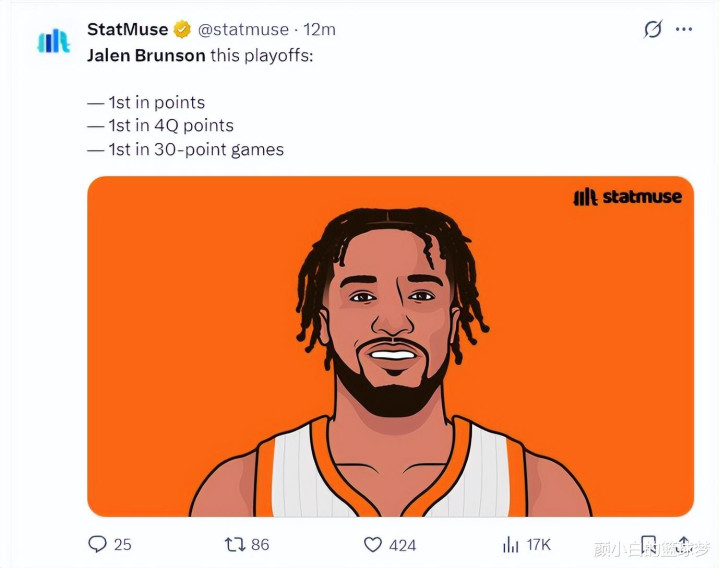Image resolution: width=719 pixels, height=568 pixels.
Task: View tweet analytics bar chart icon
Action: (x=510, y=544)
